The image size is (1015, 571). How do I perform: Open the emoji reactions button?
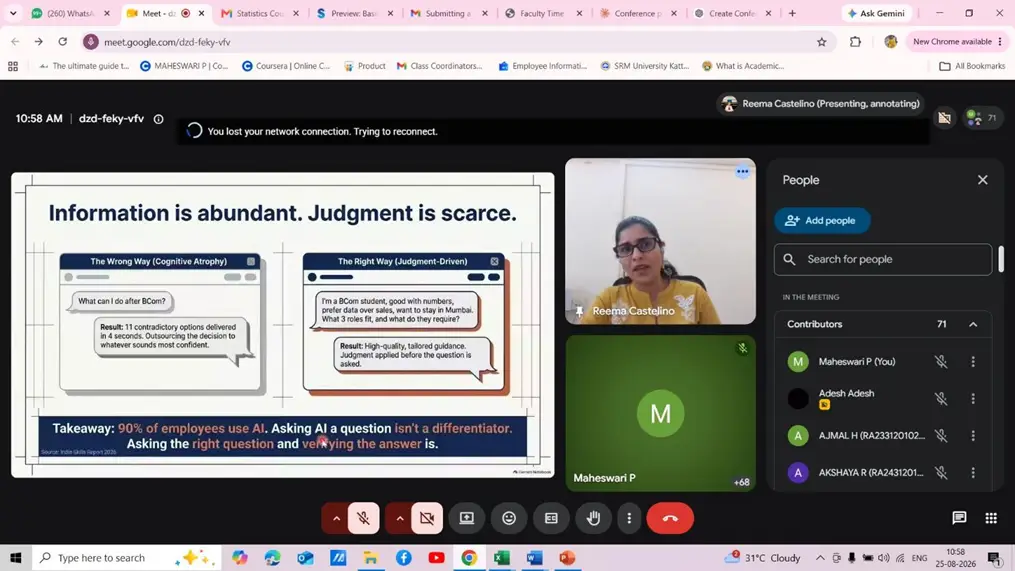tap(509, 518)
